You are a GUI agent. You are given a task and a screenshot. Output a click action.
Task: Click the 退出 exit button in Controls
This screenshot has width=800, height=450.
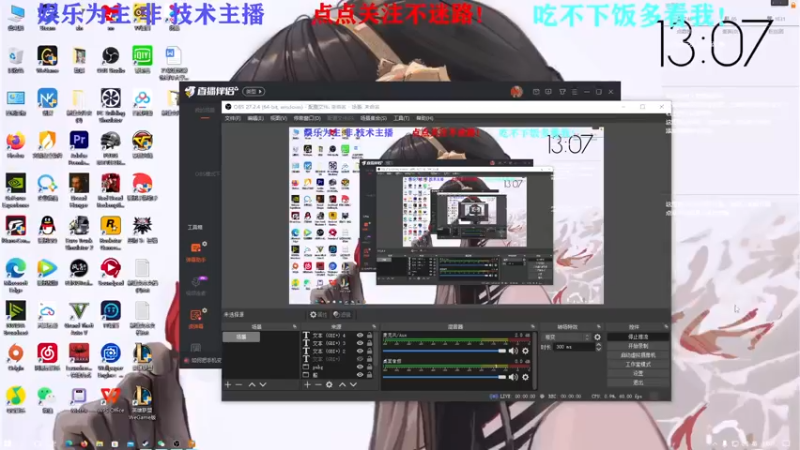638,383
